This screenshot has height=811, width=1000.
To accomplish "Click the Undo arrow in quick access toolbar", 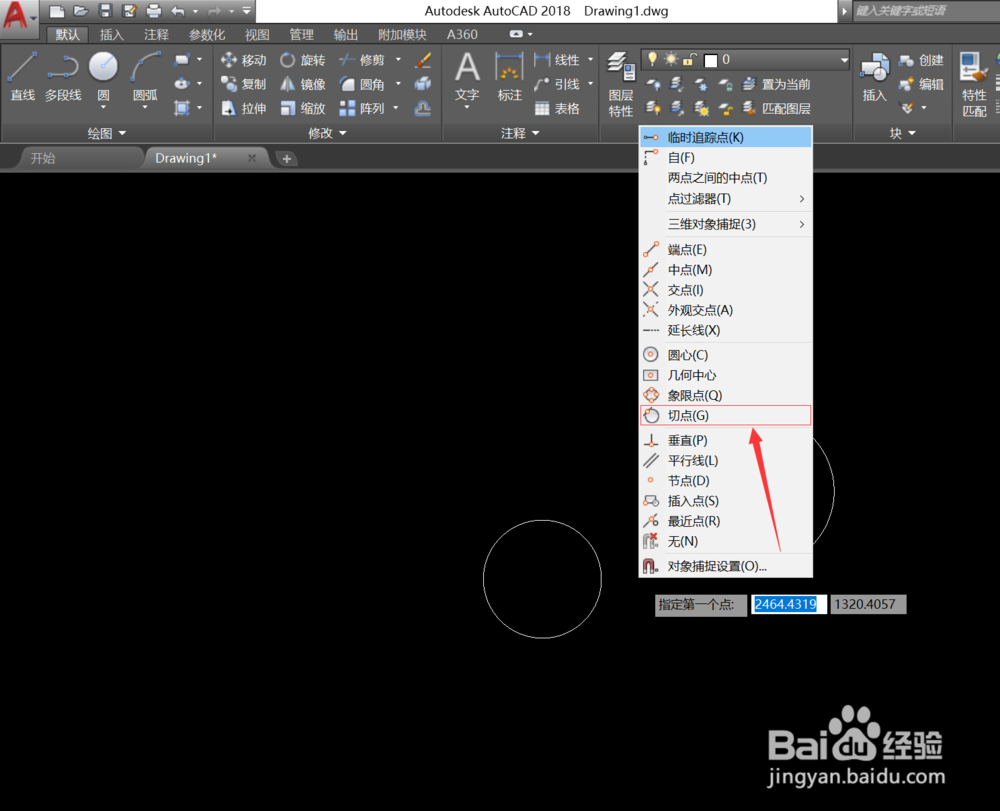I will [x=178, y=11].
